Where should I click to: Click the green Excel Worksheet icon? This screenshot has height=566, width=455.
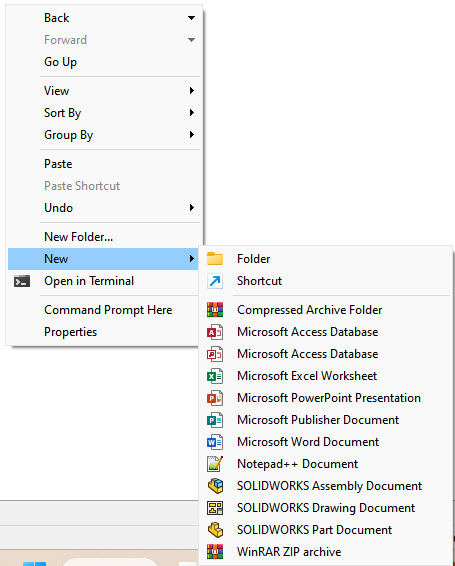215,376
